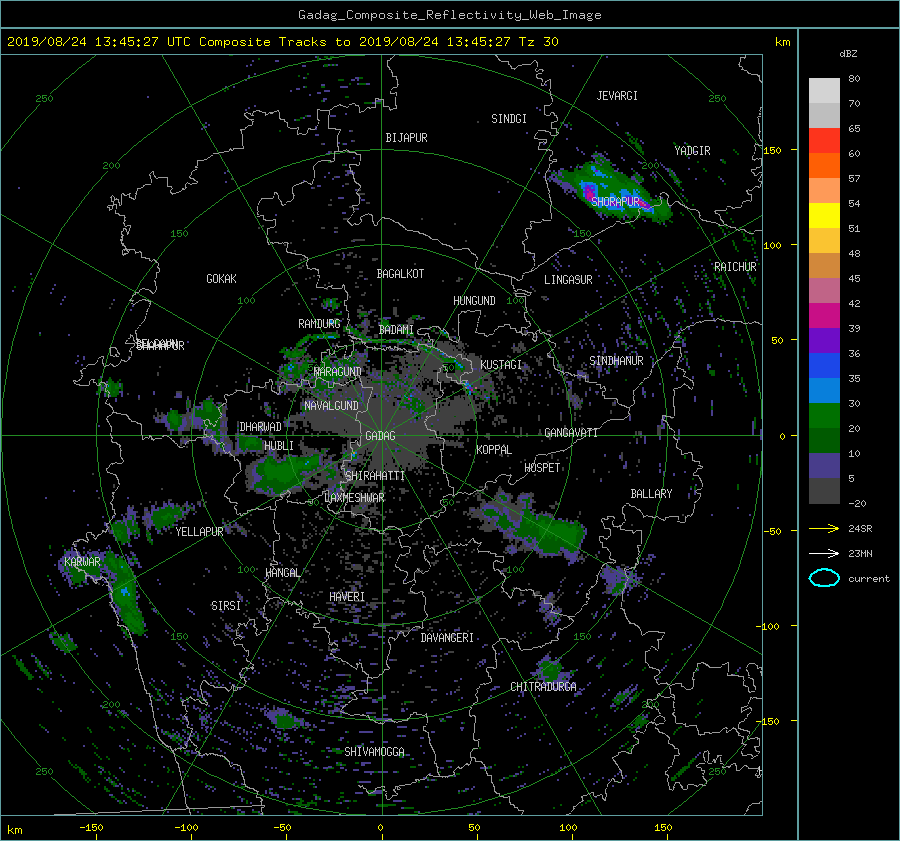900x841 pixels.
Task: Click the 'BIJAPUR' place label
Action: click(x=406, y=138)
